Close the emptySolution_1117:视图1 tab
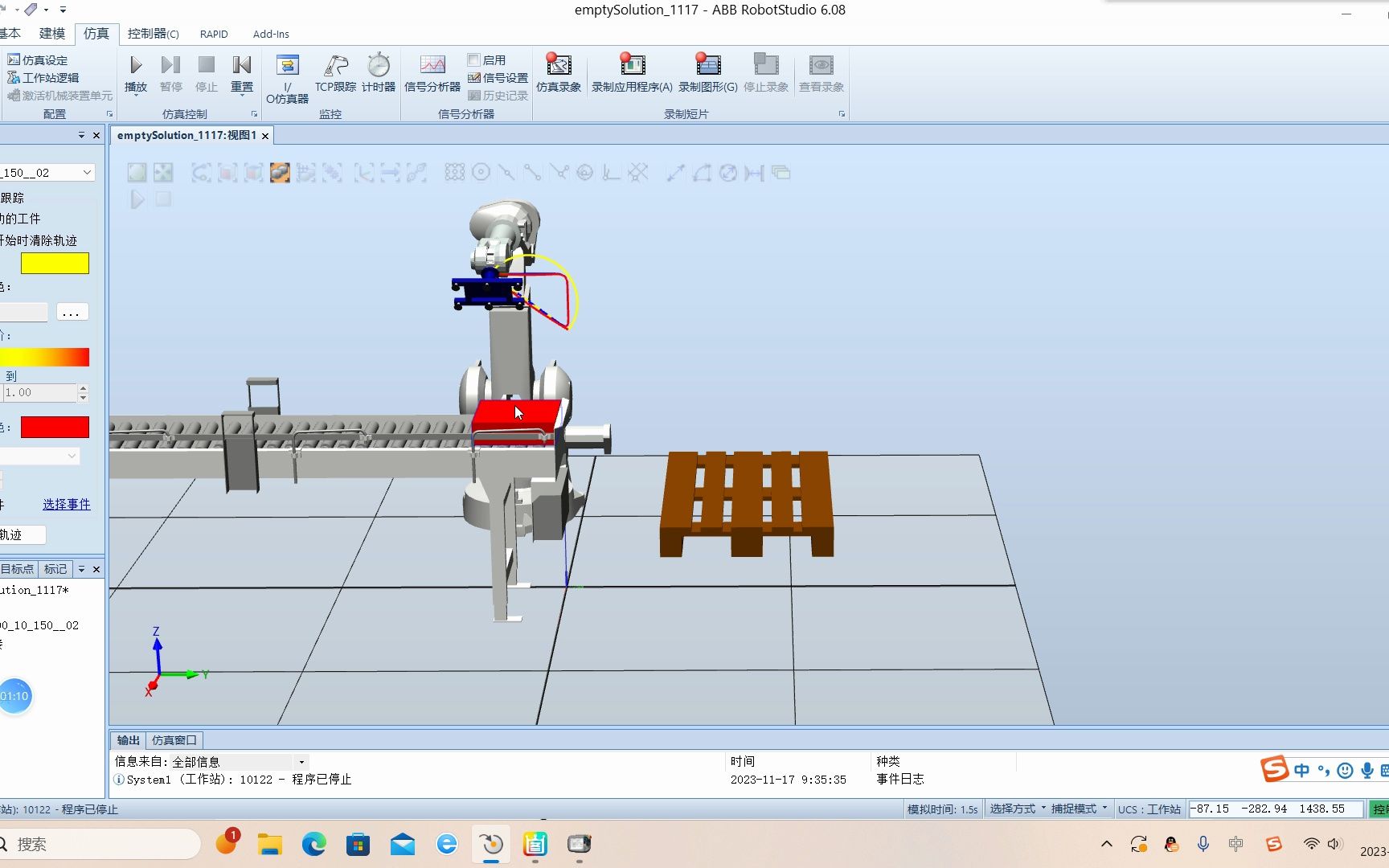This screenshot has height=868, width=1389. (264, 136)
